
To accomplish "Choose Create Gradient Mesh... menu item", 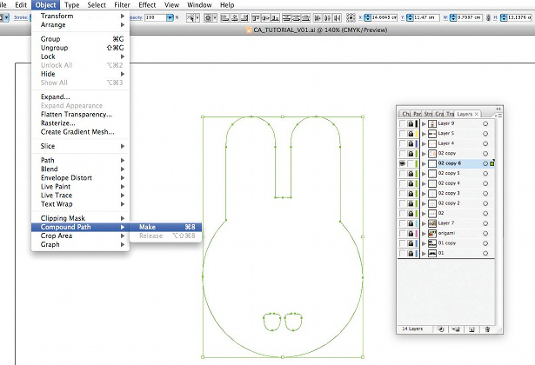I will point(80,132).
